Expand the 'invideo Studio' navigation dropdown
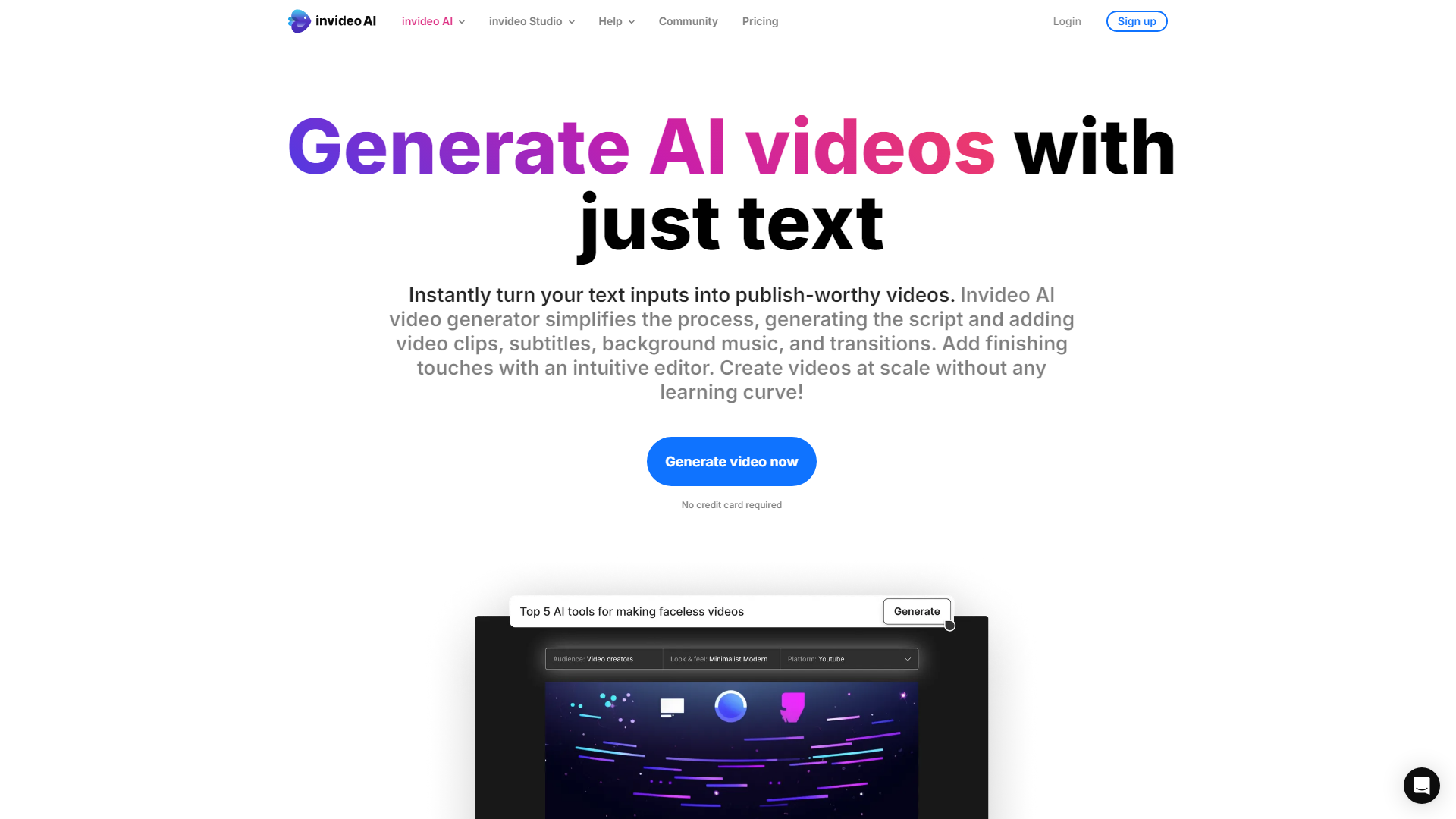Viewport: 1456px width, 819px height. 531,21
